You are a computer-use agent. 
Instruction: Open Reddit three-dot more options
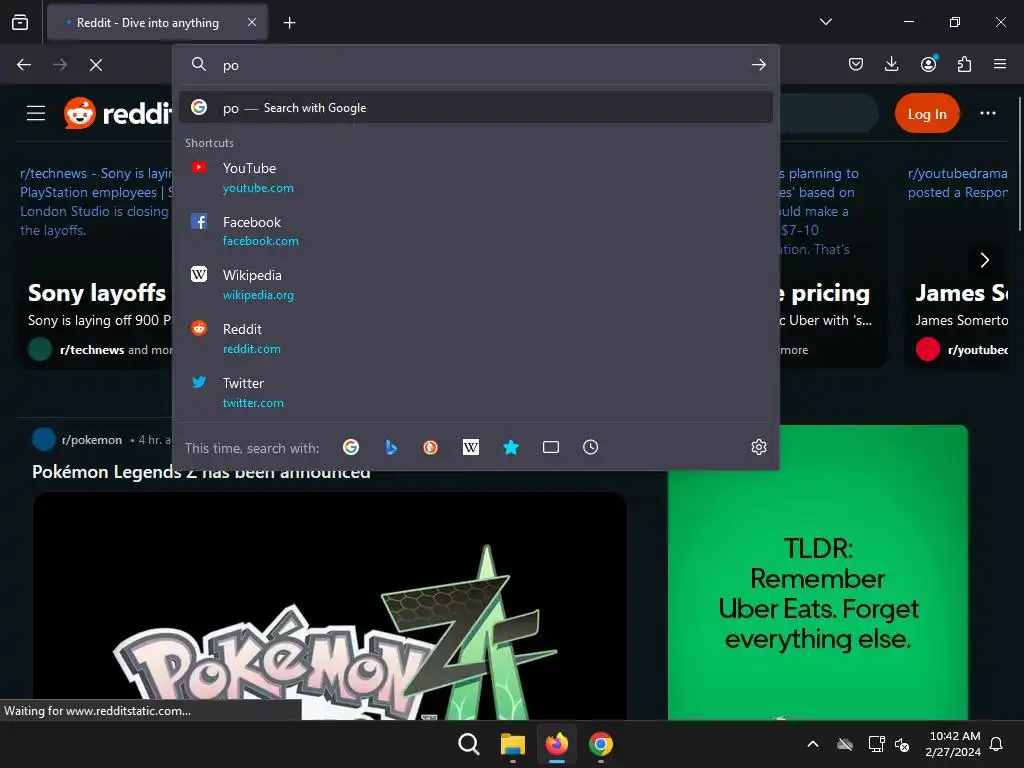pos(987,113)
